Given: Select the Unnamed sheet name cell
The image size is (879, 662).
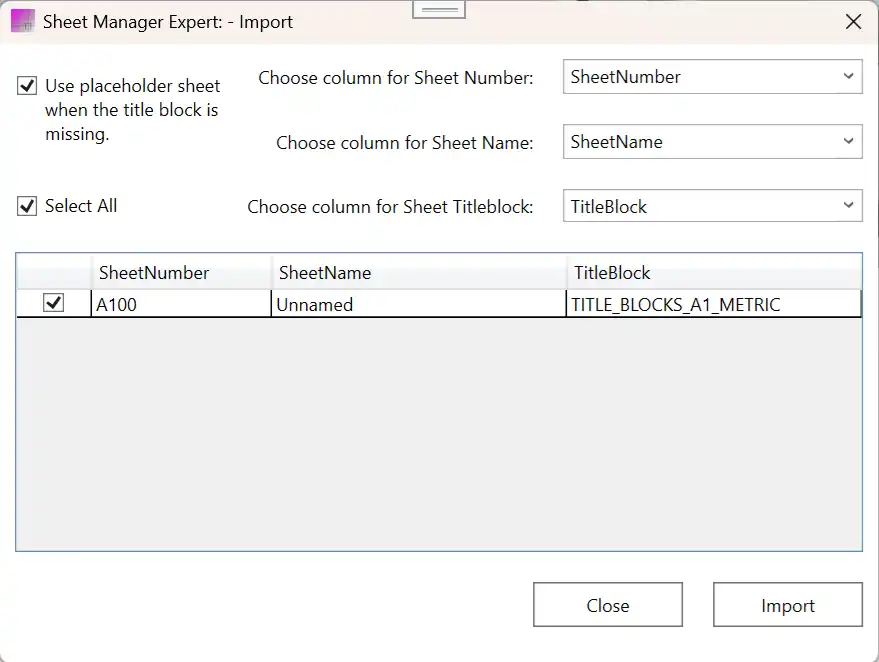Looking at the screenshot, I should pos(417,304).
